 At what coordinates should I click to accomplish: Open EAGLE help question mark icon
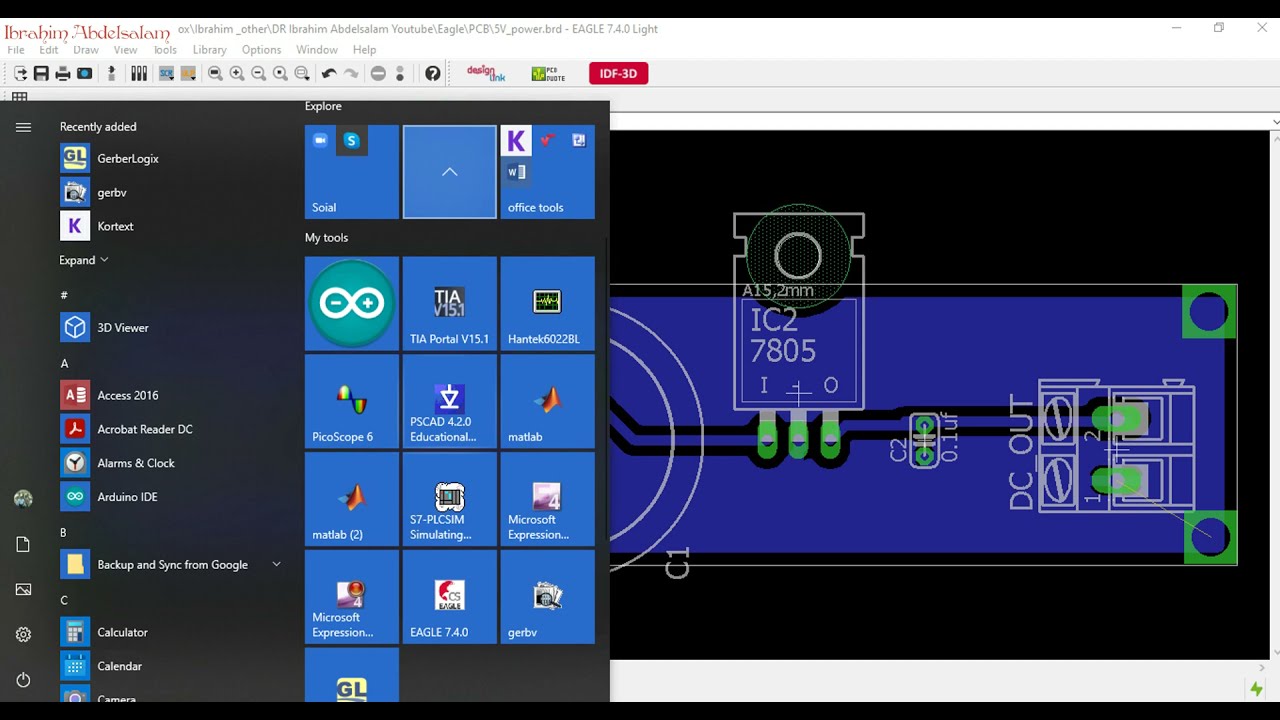[x=432, y=73]
